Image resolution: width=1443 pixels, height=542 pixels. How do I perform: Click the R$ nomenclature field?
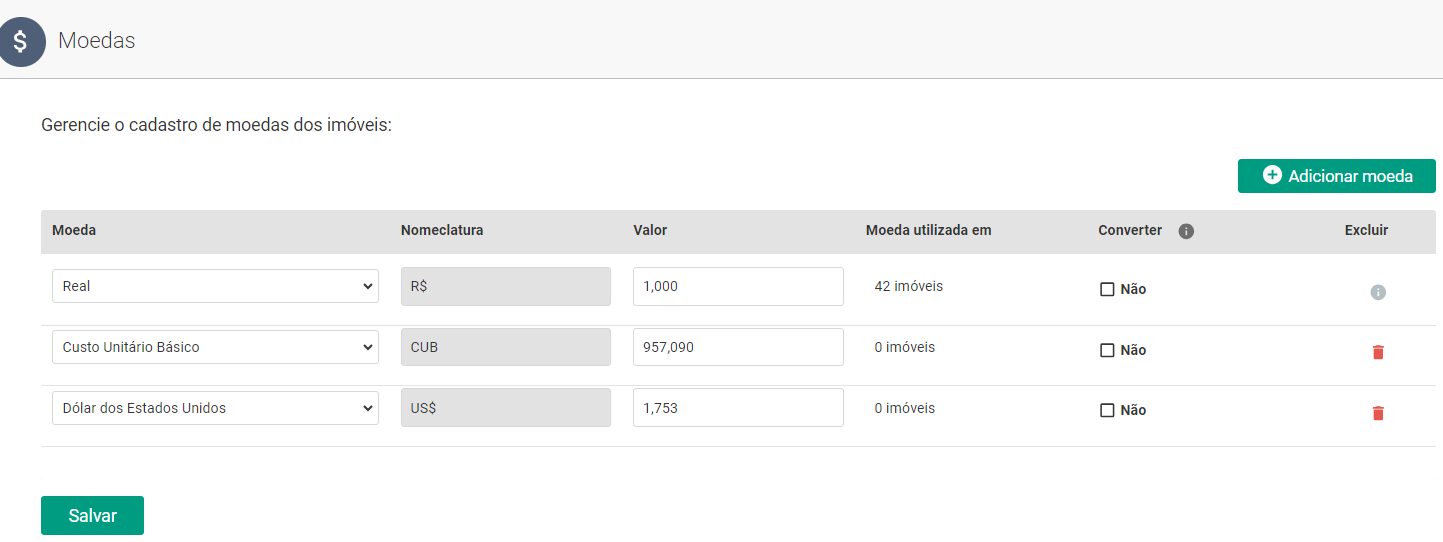point(505,286)
